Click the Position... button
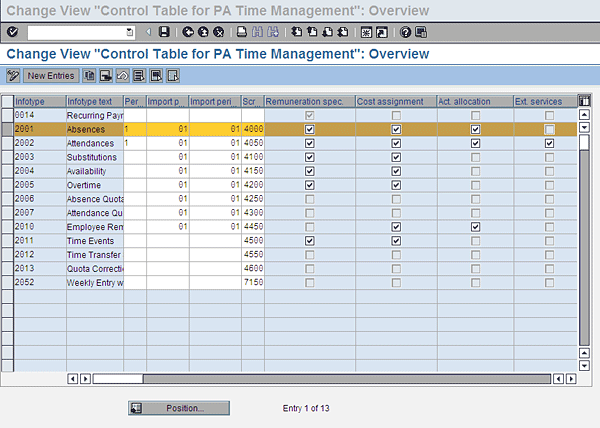This screenshot has width=600, height=428. (179, 408)
